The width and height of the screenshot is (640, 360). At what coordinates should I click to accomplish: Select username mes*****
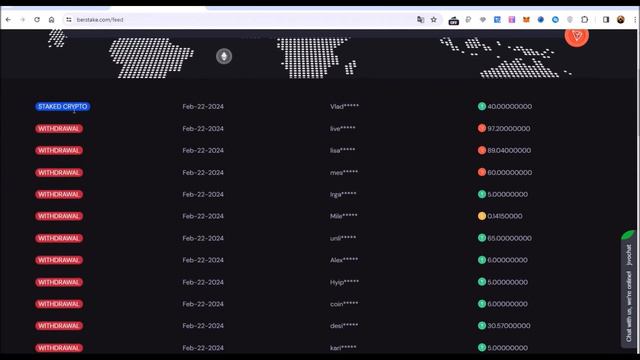click(344, 173)
